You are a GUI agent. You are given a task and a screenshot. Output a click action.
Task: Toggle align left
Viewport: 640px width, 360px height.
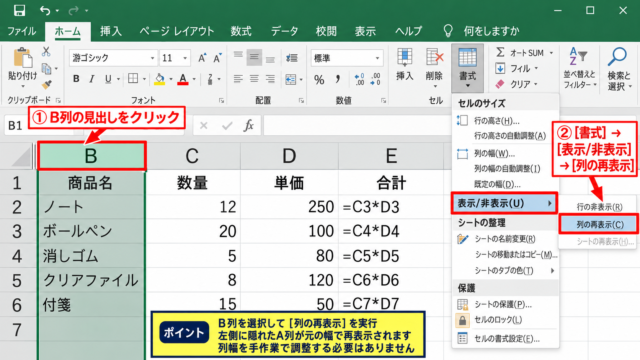(x=238, y=79)
